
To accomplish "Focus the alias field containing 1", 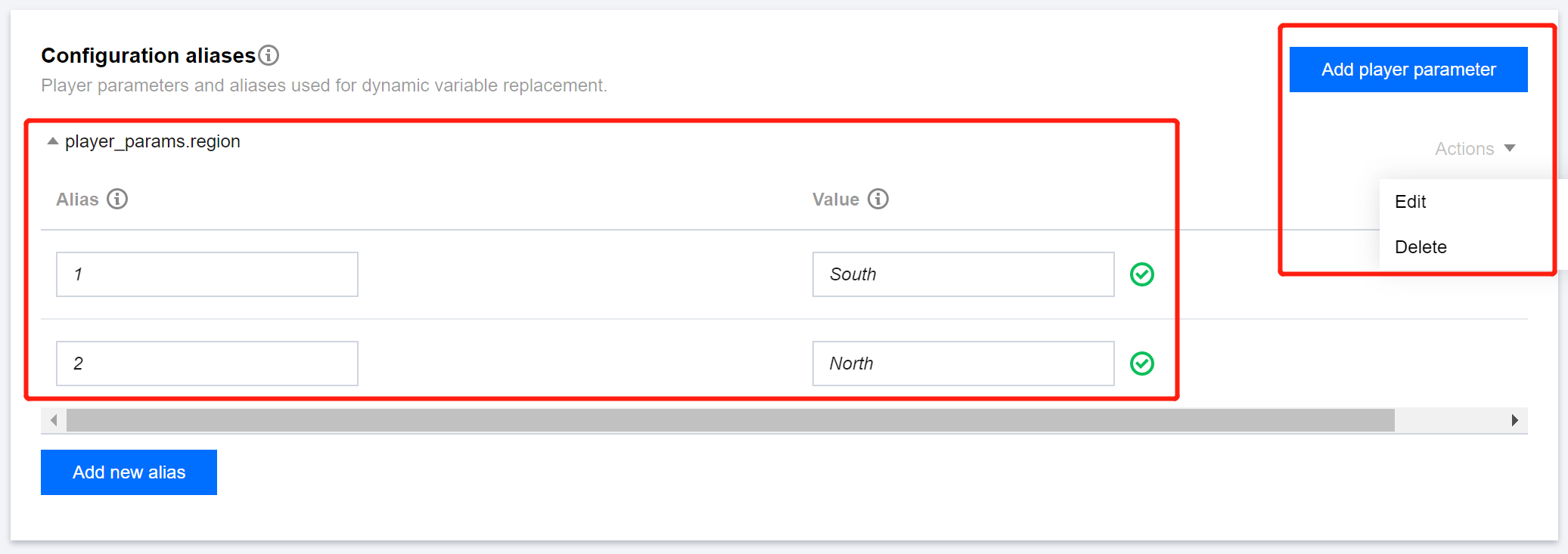I will tap(206, 274).
